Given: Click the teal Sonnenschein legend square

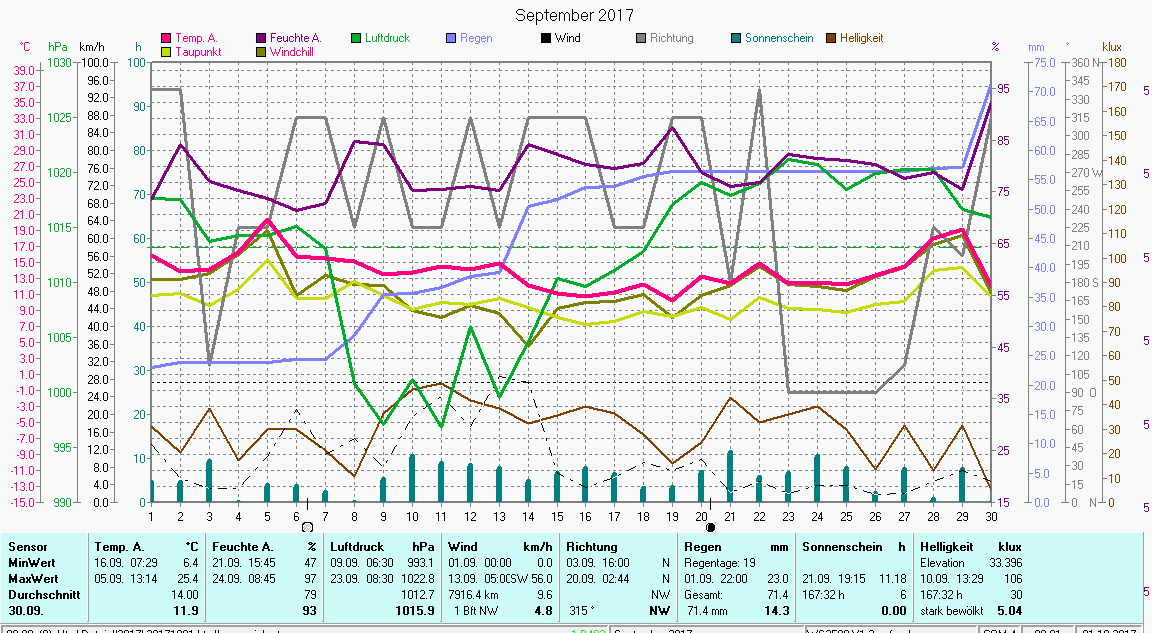Looking at the screenshot, I should pyautogui.click(x=736, y=39).
